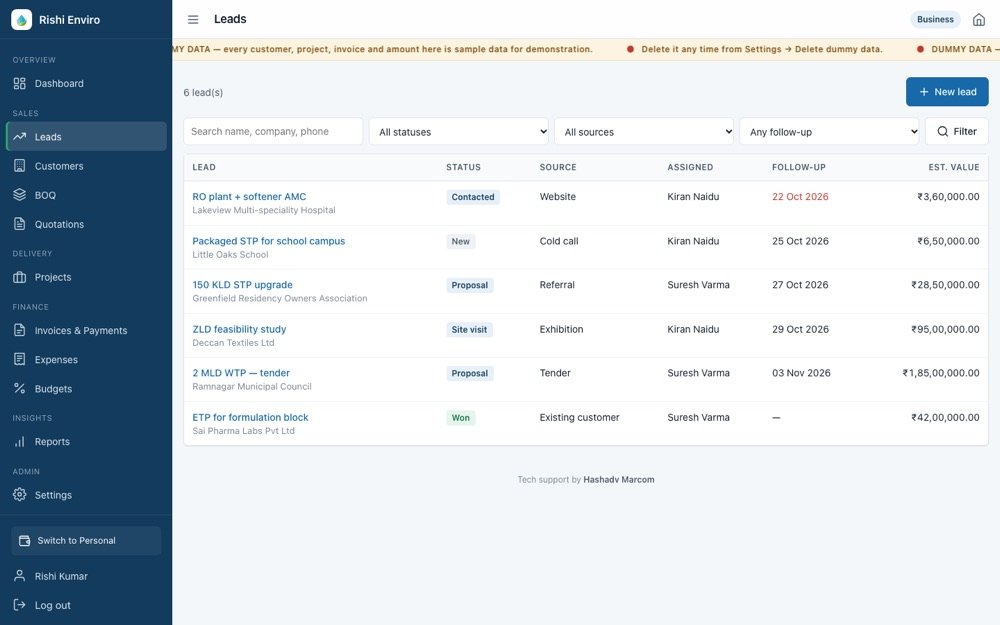
Task: Click the Rishi Kumar user icon
Action: click(20, 576)
